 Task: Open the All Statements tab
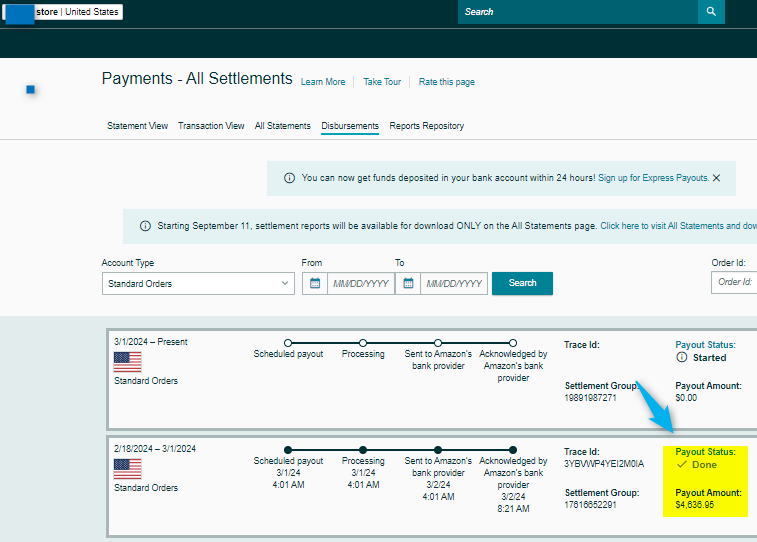point(282,126)
